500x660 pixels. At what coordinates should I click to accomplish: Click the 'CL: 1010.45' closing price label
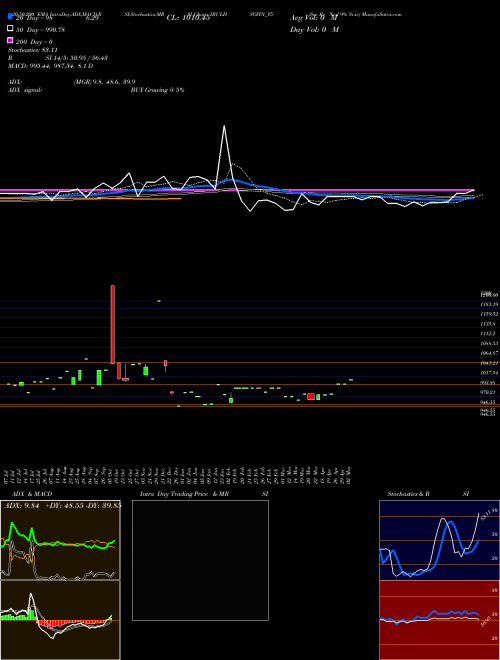[x=188, y=18]
